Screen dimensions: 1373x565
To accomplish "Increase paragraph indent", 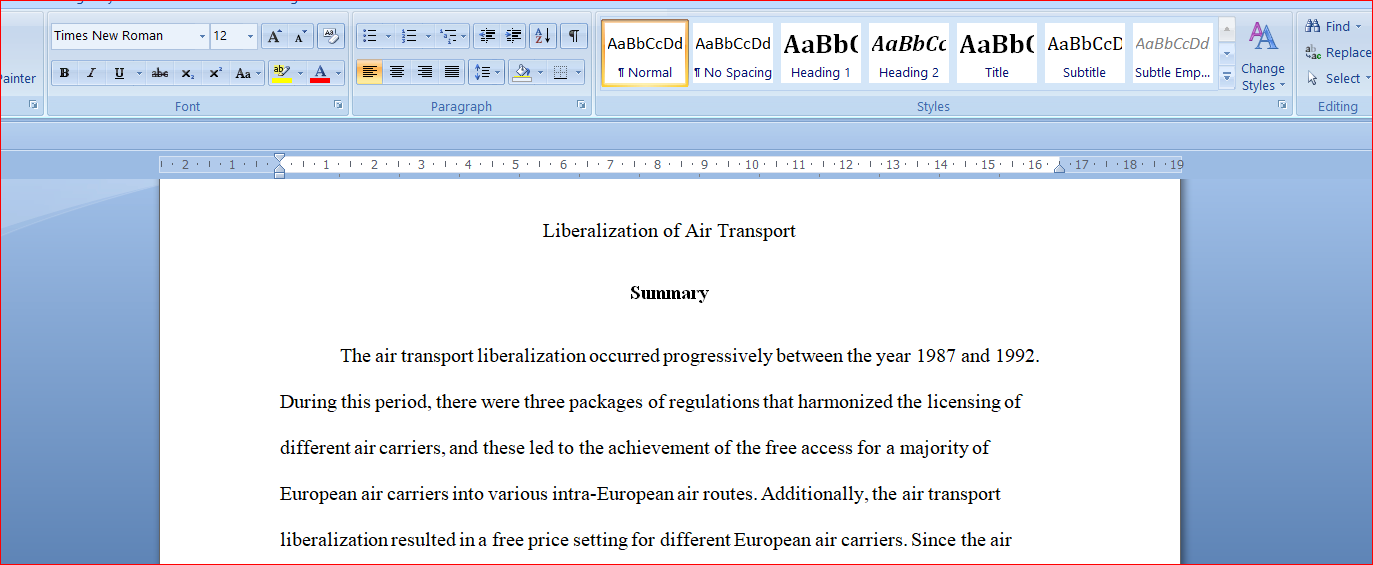I will click(513, 36).
